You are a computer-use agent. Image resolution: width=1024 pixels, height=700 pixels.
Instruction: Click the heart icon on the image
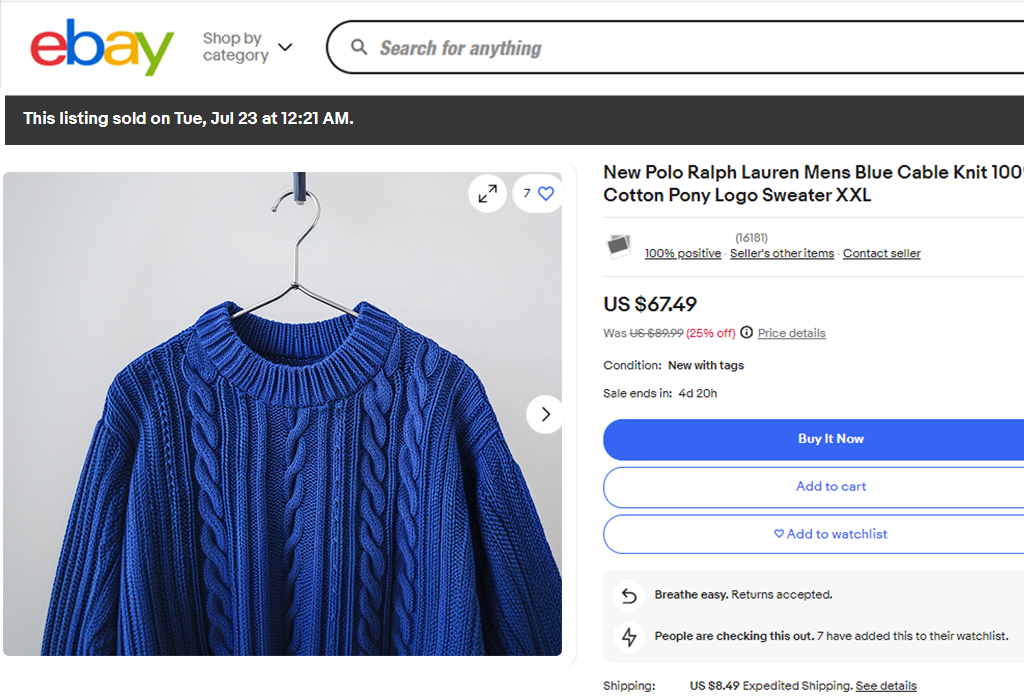(x=546, y=194)
